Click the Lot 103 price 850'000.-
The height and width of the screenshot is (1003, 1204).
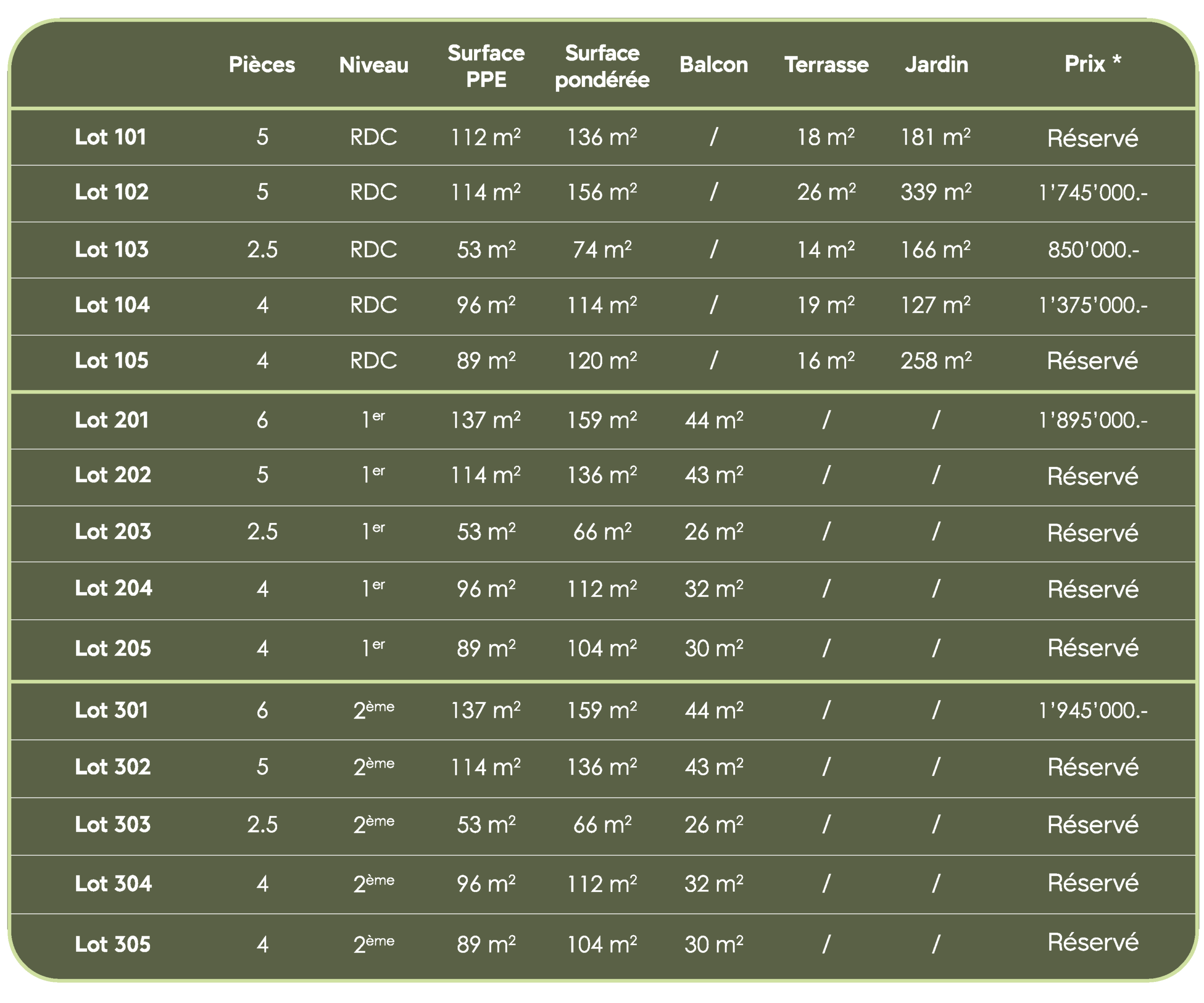tap(1093, 249)
